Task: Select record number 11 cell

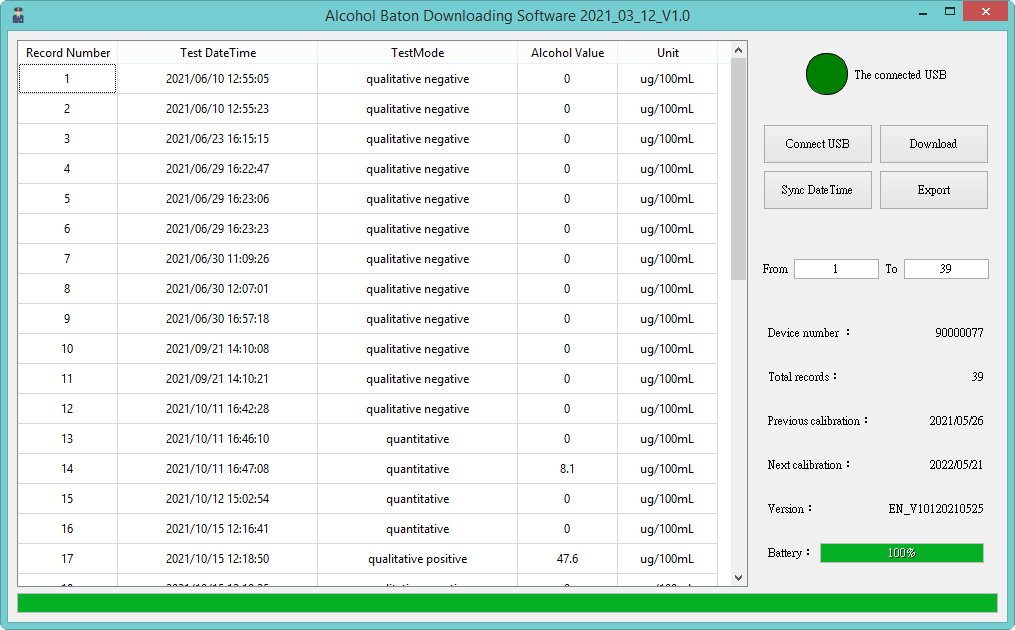Action: (x=67, y=379)
